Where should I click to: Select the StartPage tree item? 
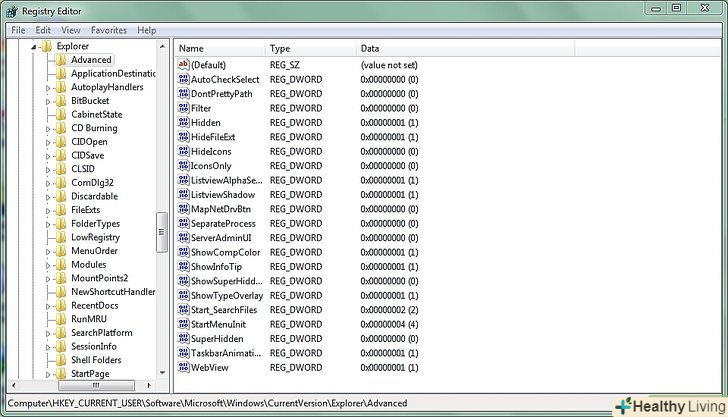click(90, 373)
